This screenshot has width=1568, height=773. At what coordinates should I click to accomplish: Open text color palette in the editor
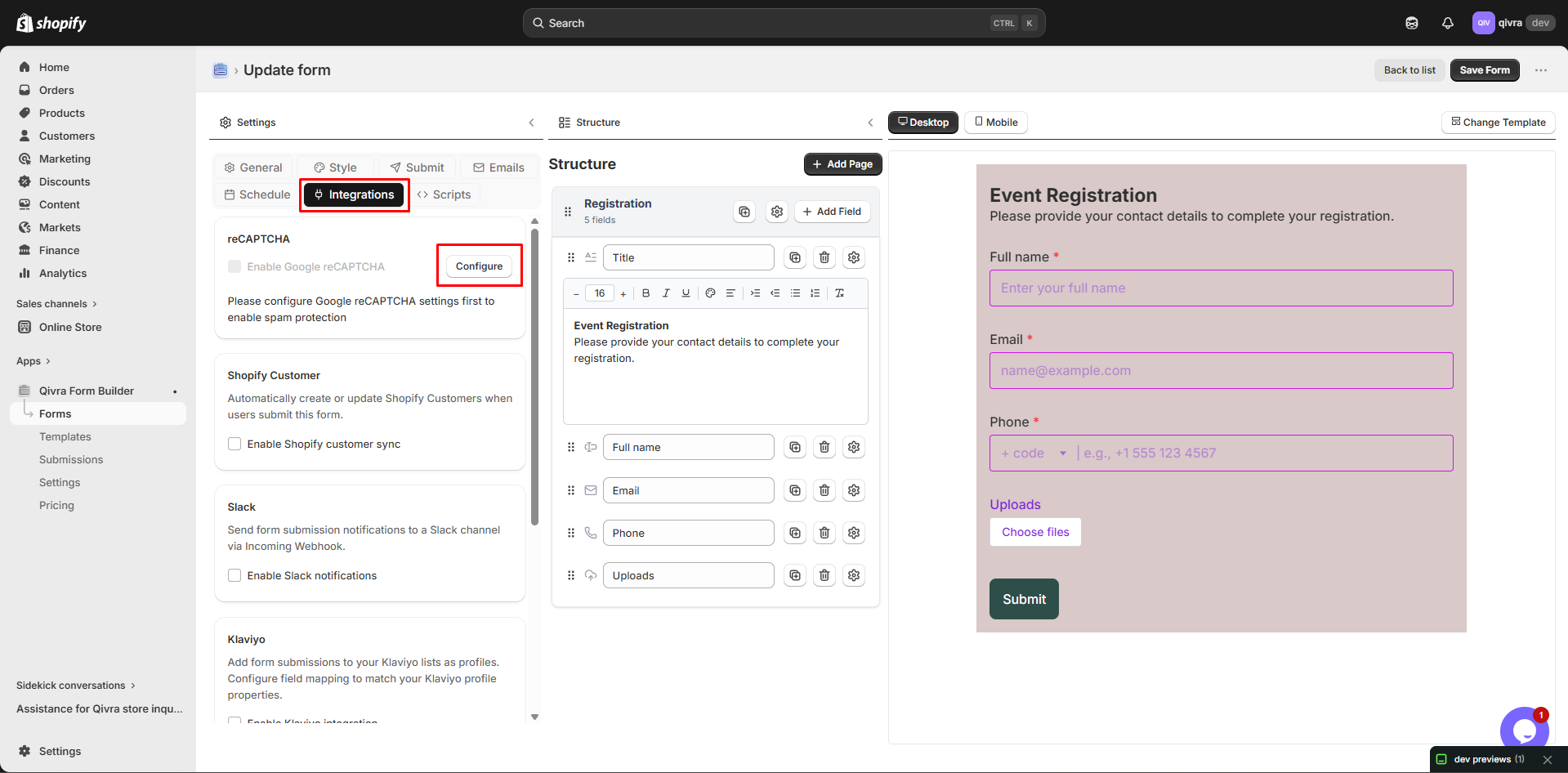(x=710, y=293)
